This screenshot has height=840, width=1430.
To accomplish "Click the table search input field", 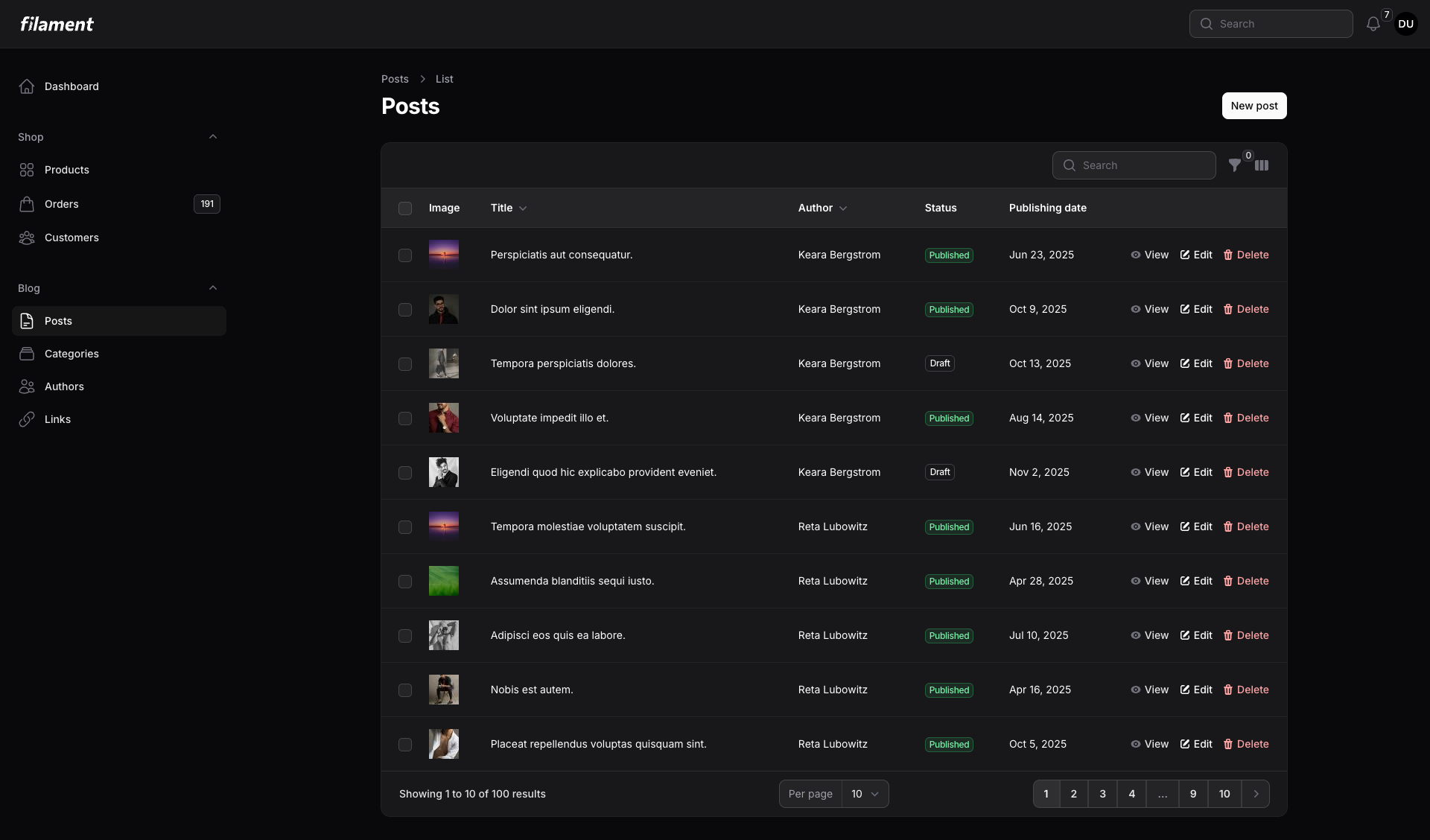I will (x=1133, y=165).
